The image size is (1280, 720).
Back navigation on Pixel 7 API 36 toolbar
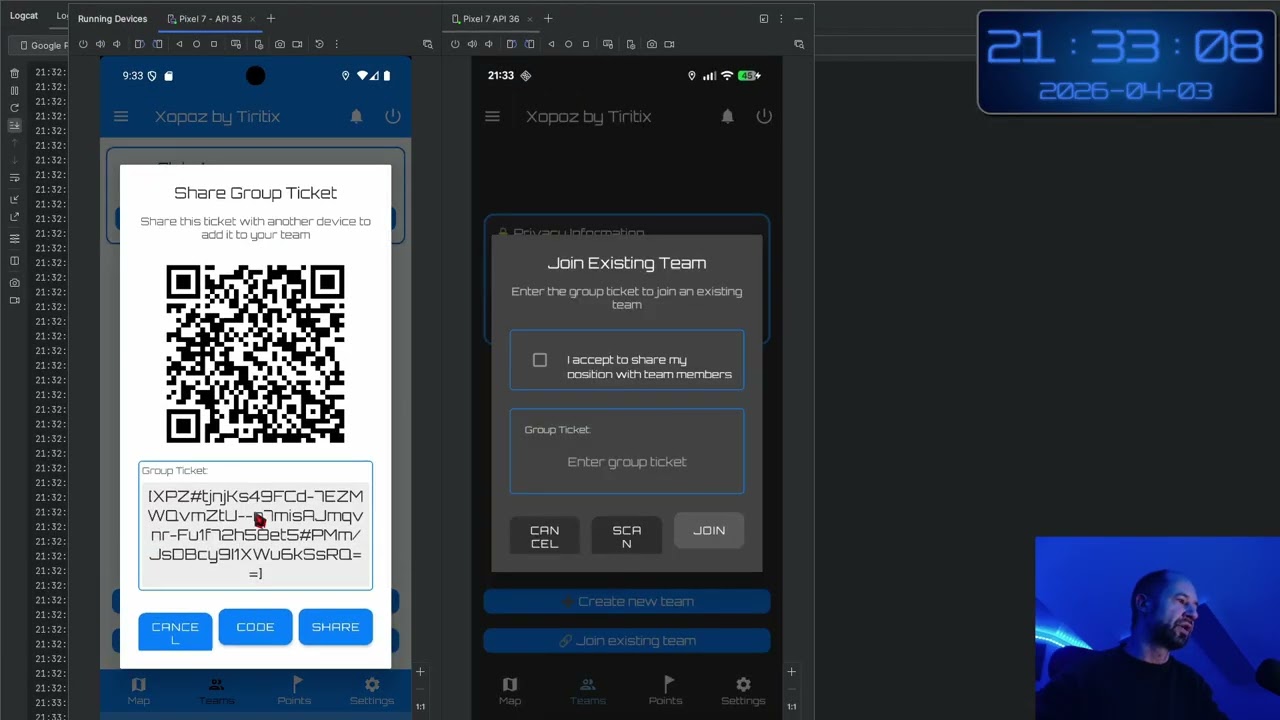[551, 44]
